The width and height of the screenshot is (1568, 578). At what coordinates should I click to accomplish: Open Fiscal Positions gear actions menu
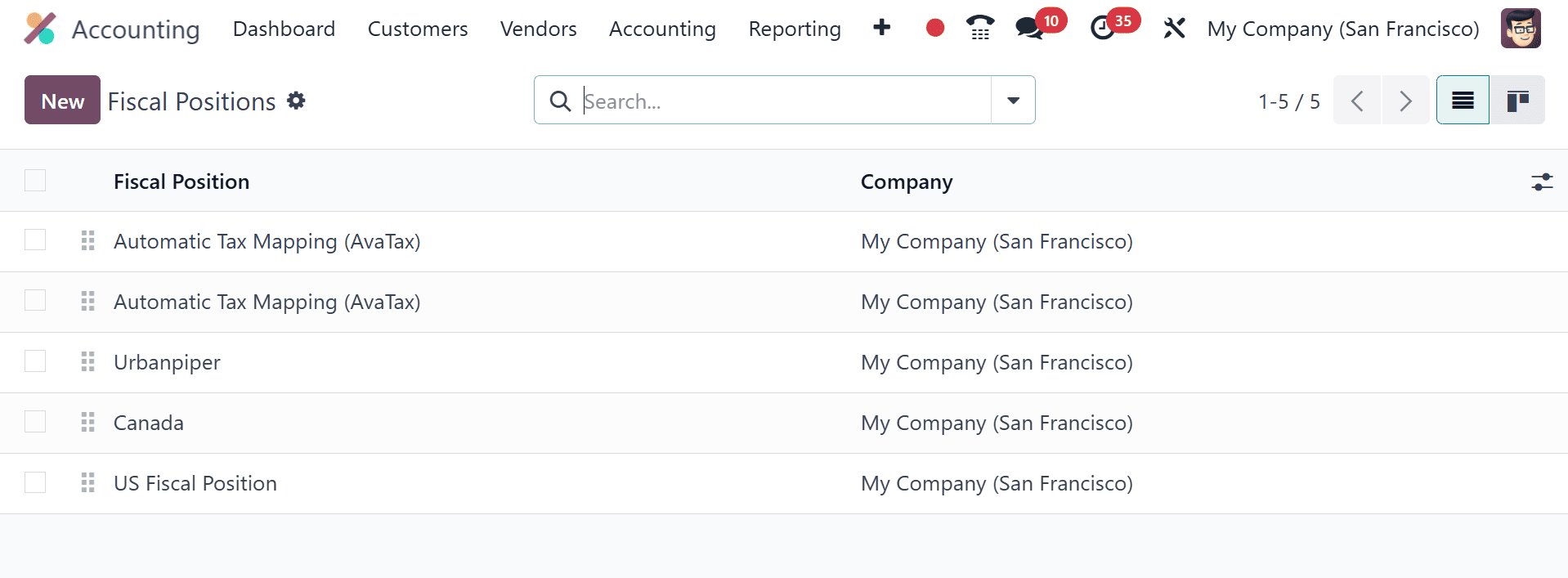tap(296, 101)
